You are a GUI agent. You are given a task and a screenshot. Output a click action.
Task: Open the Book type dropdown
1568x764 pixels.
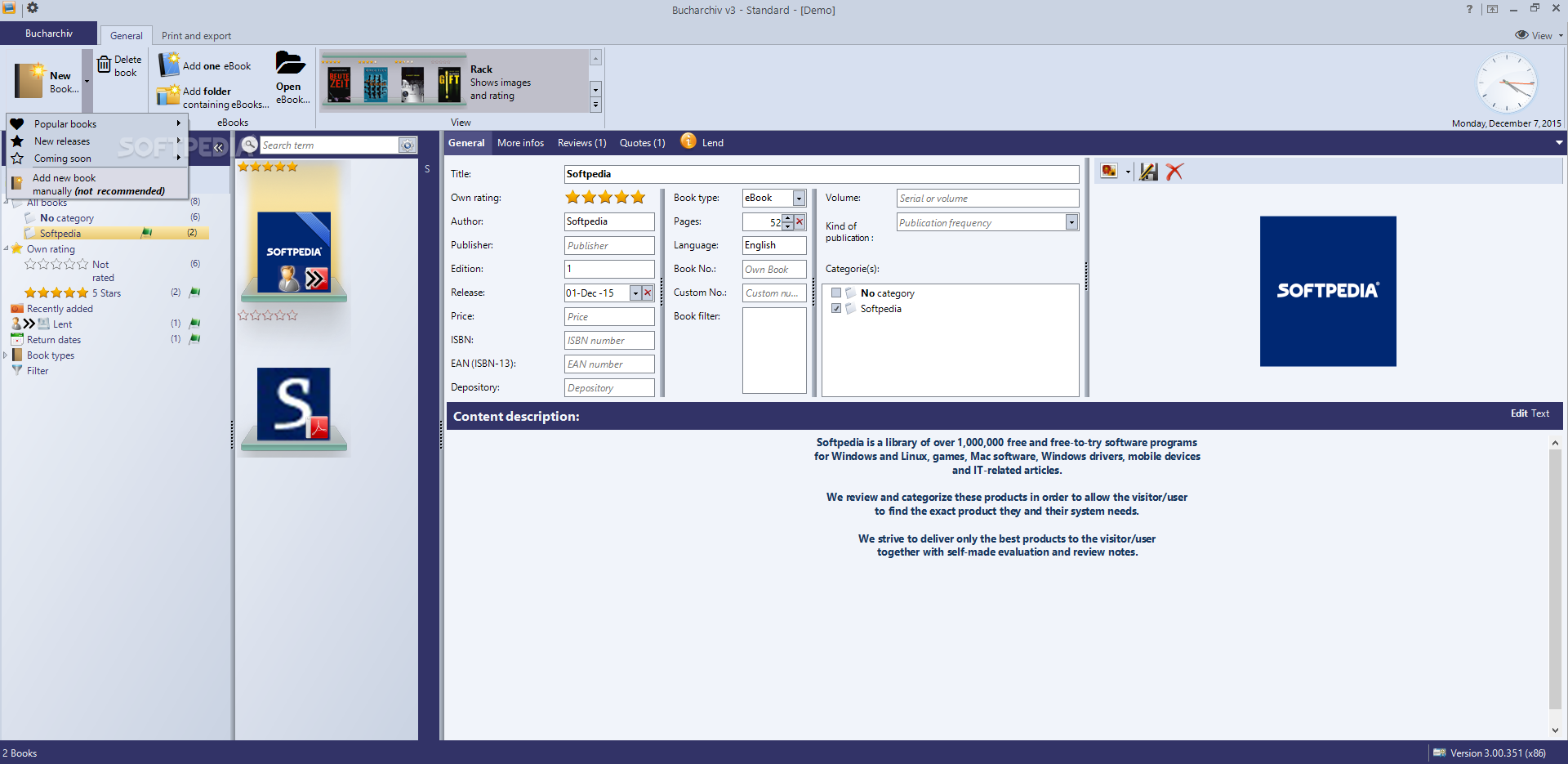pyautogui.click(x=799, y=198)
